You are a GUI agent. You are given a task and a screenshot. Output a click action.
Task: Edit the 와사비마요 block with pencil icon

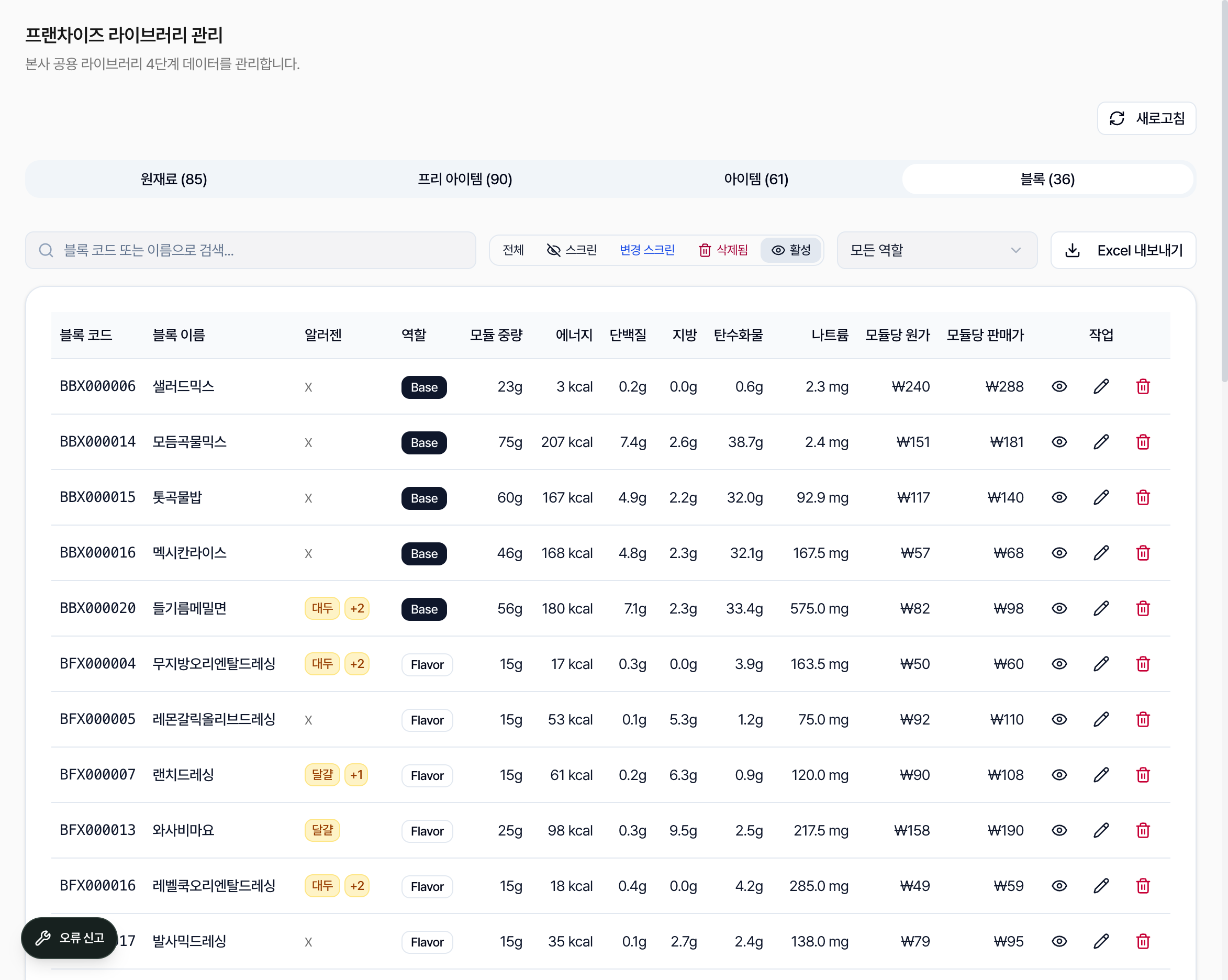[x=1101, y=830]
